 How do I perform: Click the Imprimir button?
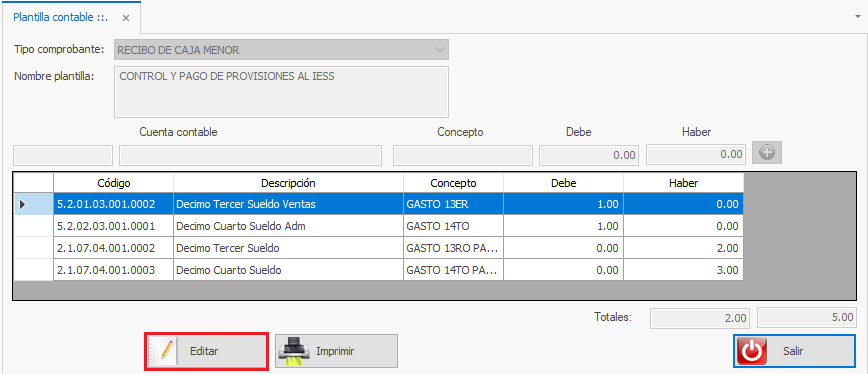point(337,351)
